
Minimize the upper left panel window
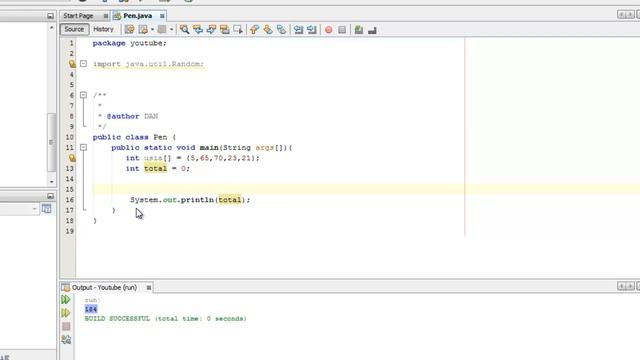pos(50,16)
